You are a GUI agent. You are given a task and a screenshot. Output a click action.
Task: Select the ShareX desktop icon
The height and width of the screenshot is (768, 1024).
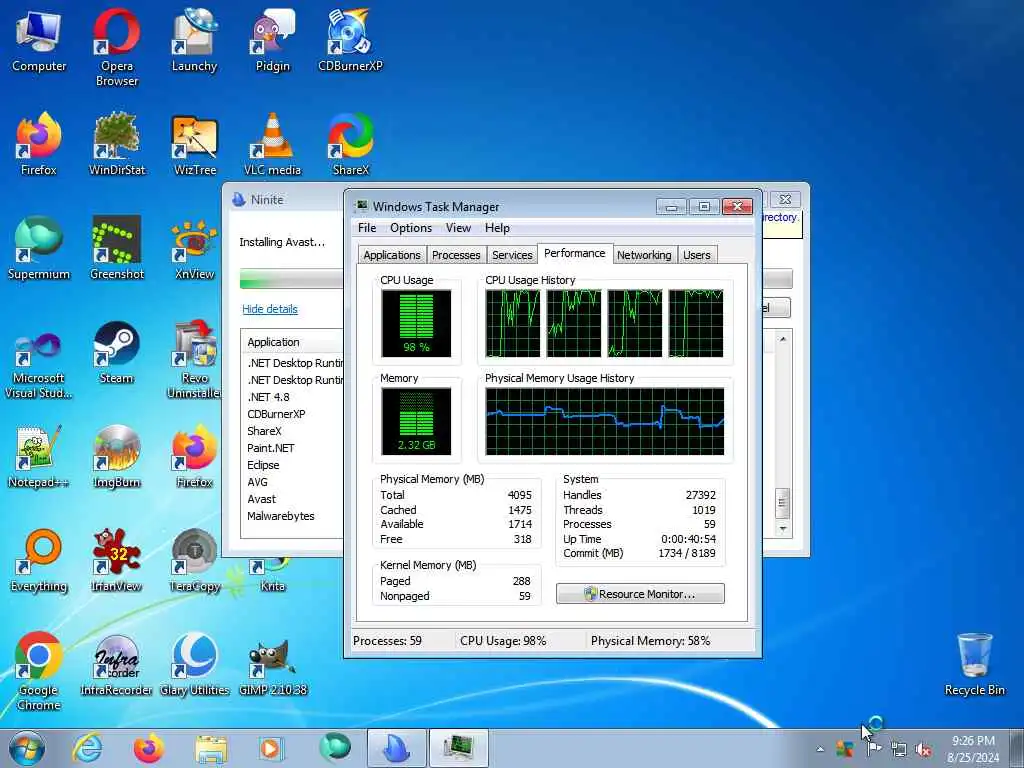(350, 144)
